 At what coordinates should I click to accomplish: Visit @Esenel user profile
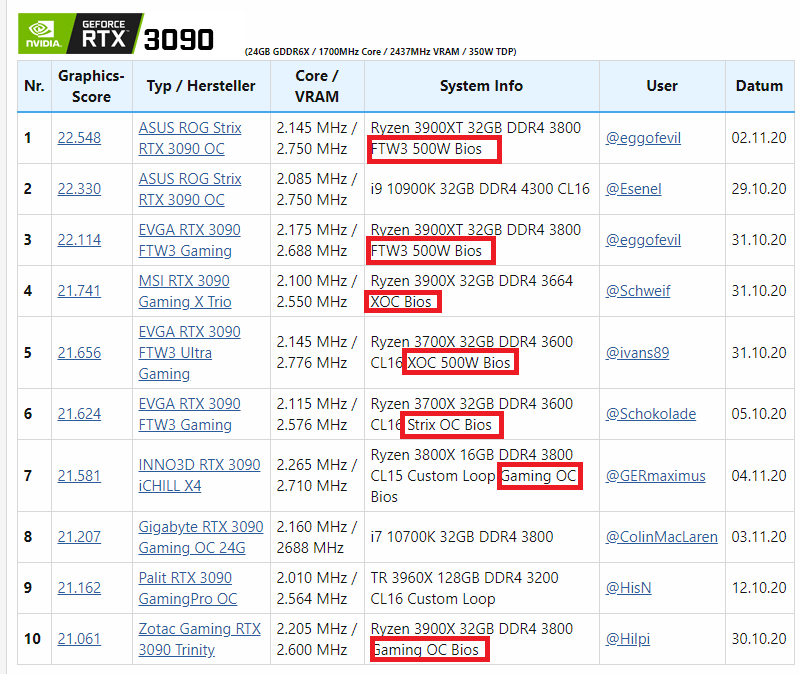click(633, 189)
